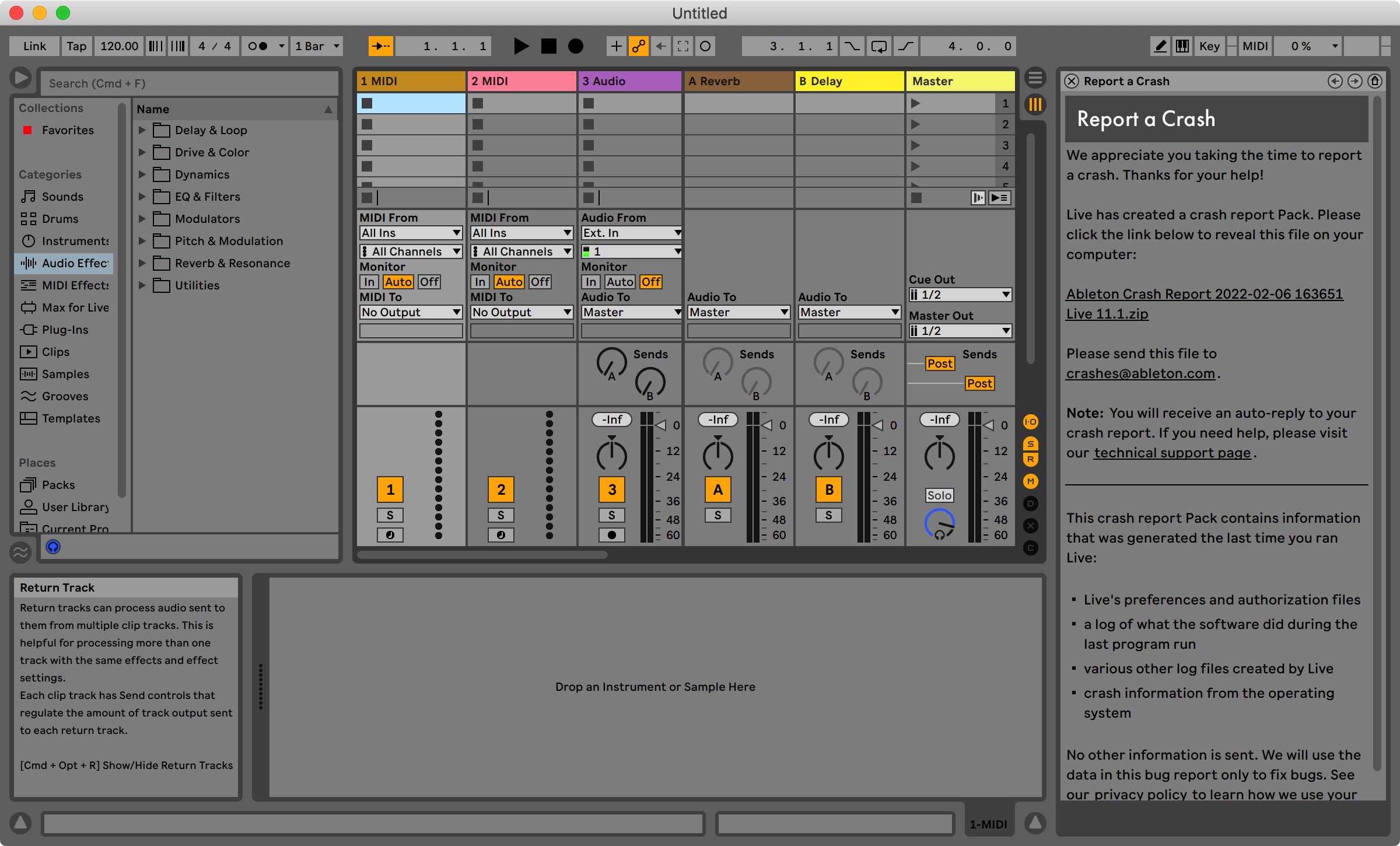Click the Tap tempo button
Image resolution: width=1400 pixels, height=846 pixels.
[76, 46]
